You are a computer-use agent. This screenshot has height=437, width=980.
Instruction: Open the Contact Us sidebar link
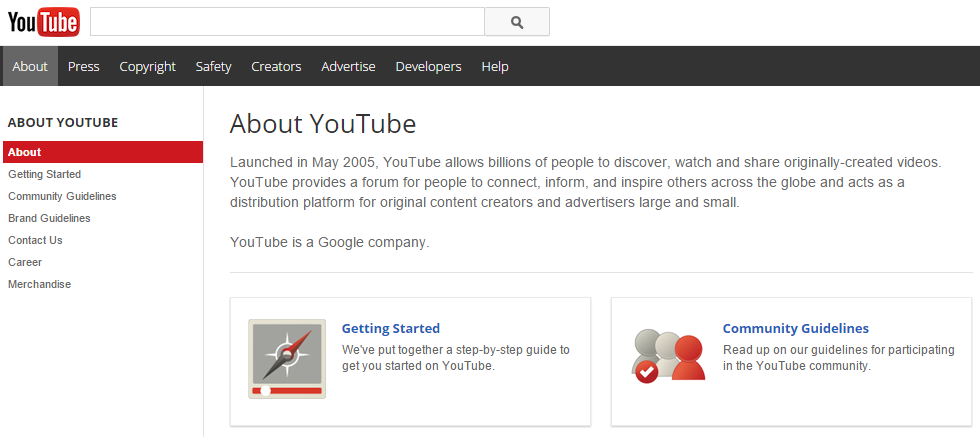pos(35,240)
